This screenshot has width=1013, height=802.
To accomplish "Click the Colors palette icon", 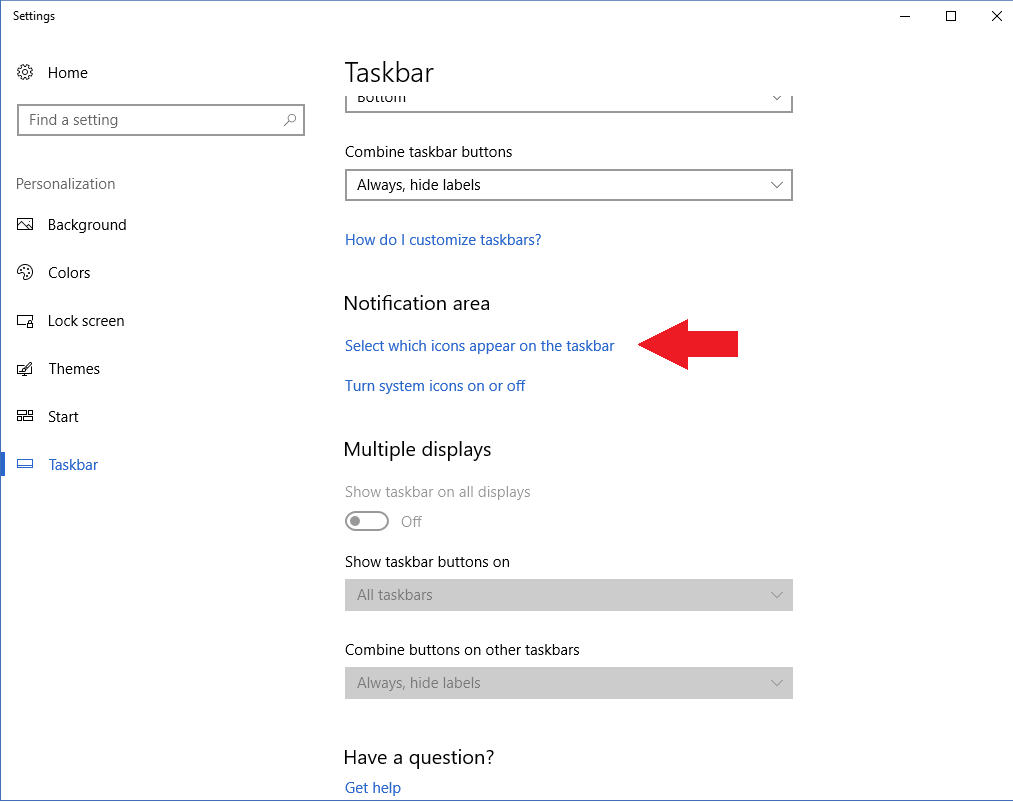I will tap(26, 273).
